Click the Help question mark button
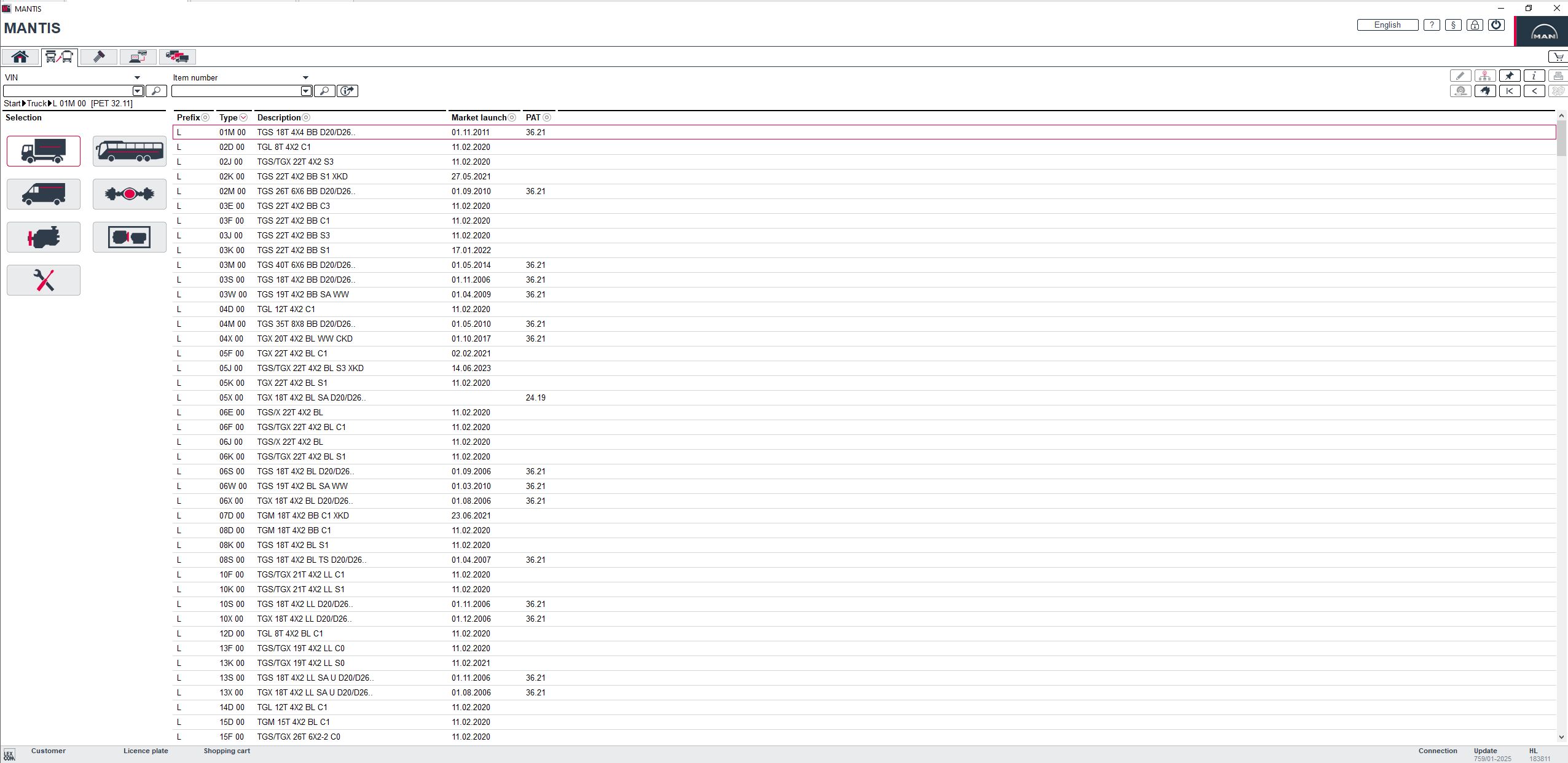Viewport: 1568px width, 763px height. 1432,25
